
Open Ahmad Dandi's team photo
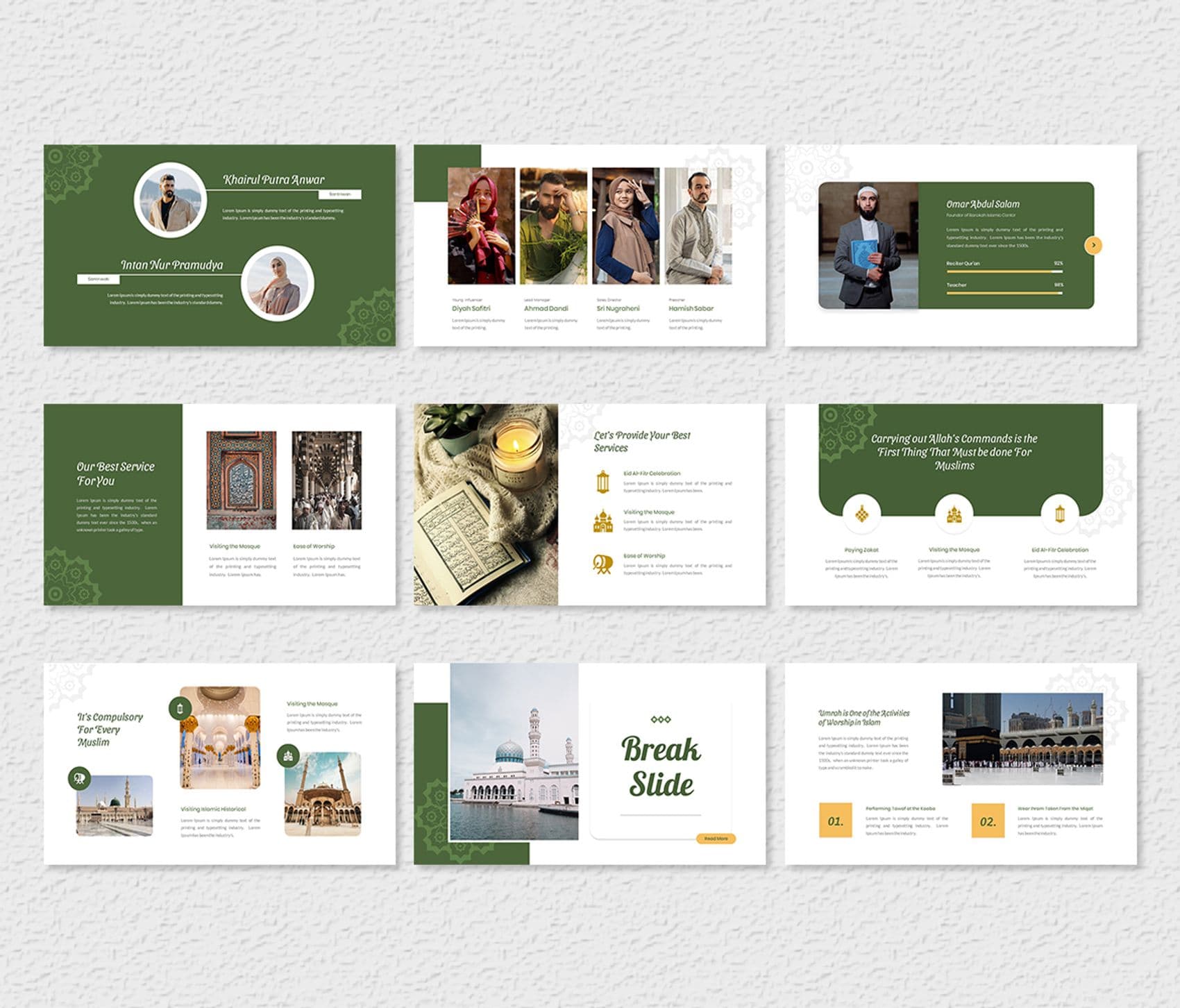click(553, 226)
